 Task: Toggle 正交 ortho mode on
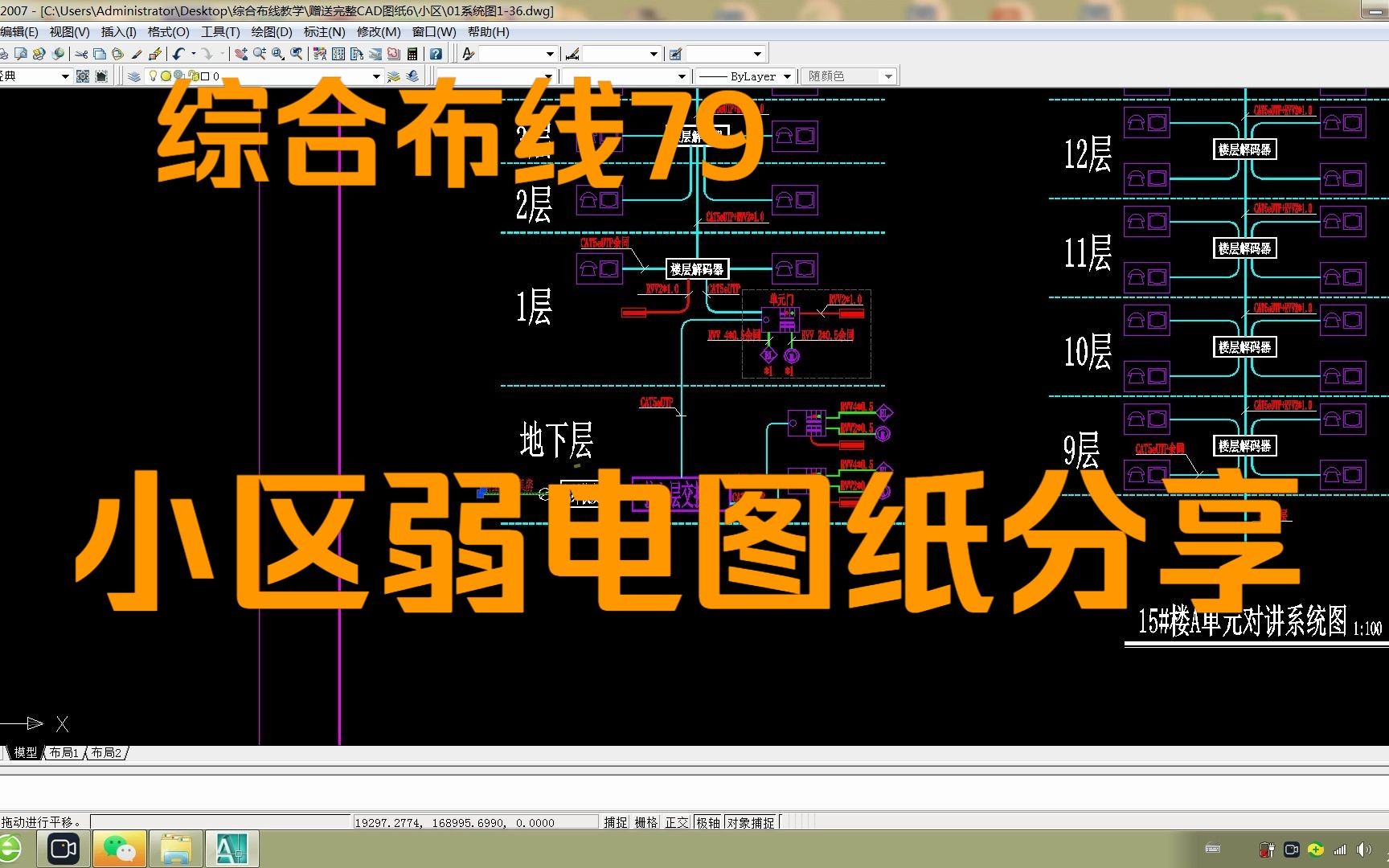pos(676,821)
